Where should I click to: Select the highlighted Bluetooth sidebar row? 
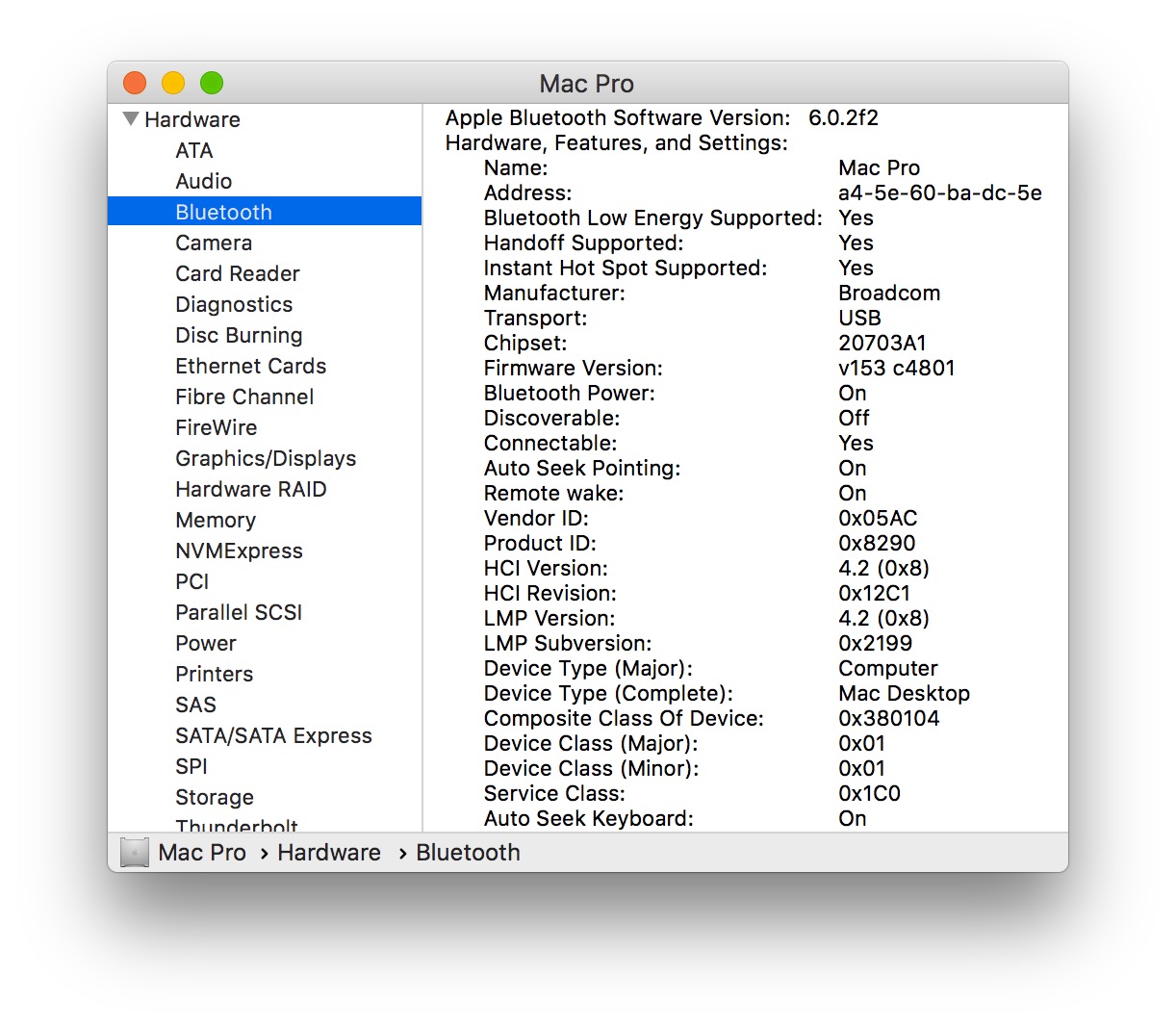point(265,212)
